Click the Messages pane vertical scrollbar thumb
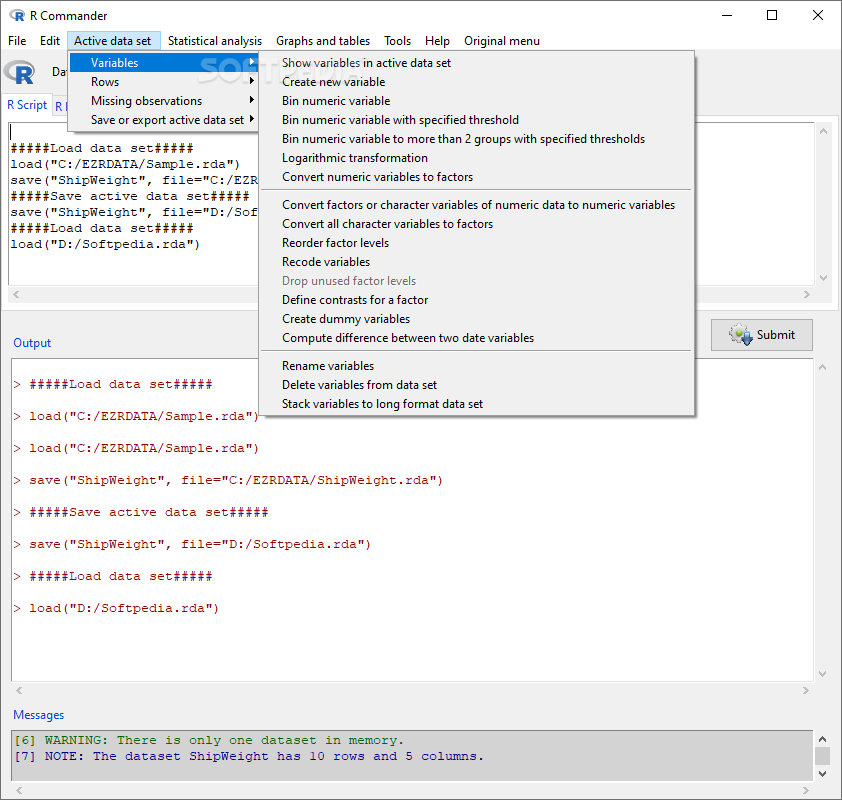Image resolution: width=842 pixels, height=800 pixels. pyautogui.click(x=822, y=756)
